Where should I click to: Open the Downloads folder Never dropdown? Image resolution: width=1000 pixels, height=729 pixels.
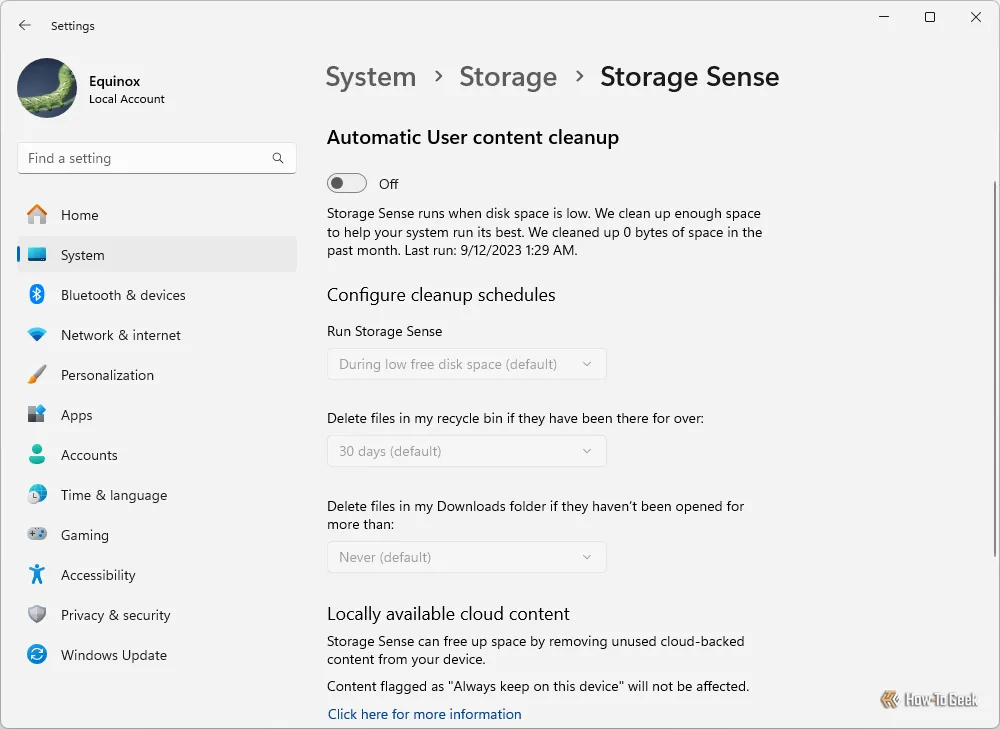click(x=466, y=557)
